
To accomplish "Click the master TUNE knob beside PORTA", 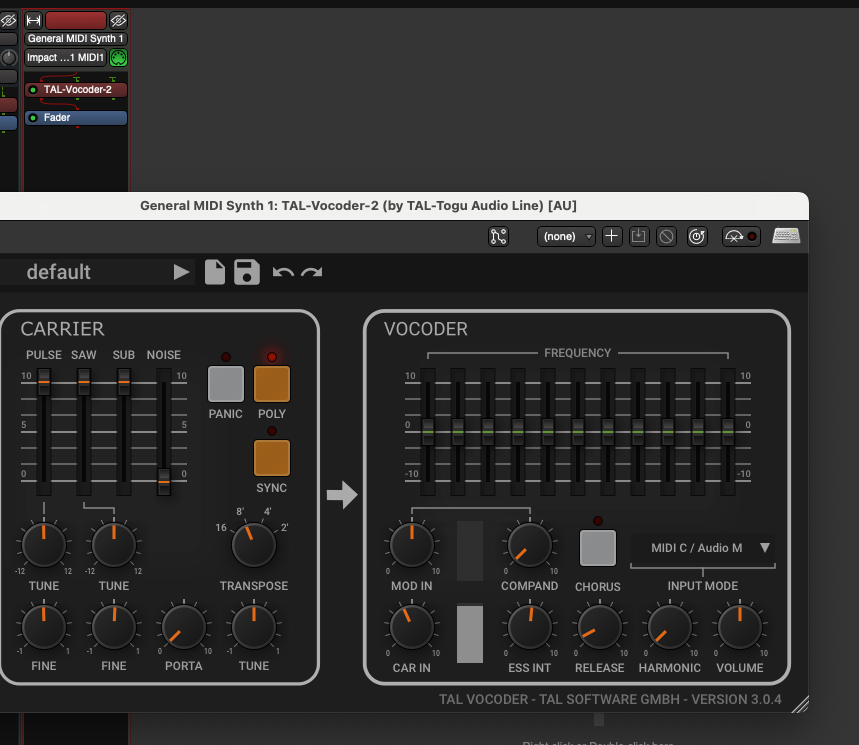I will click(x=254, y=627).
